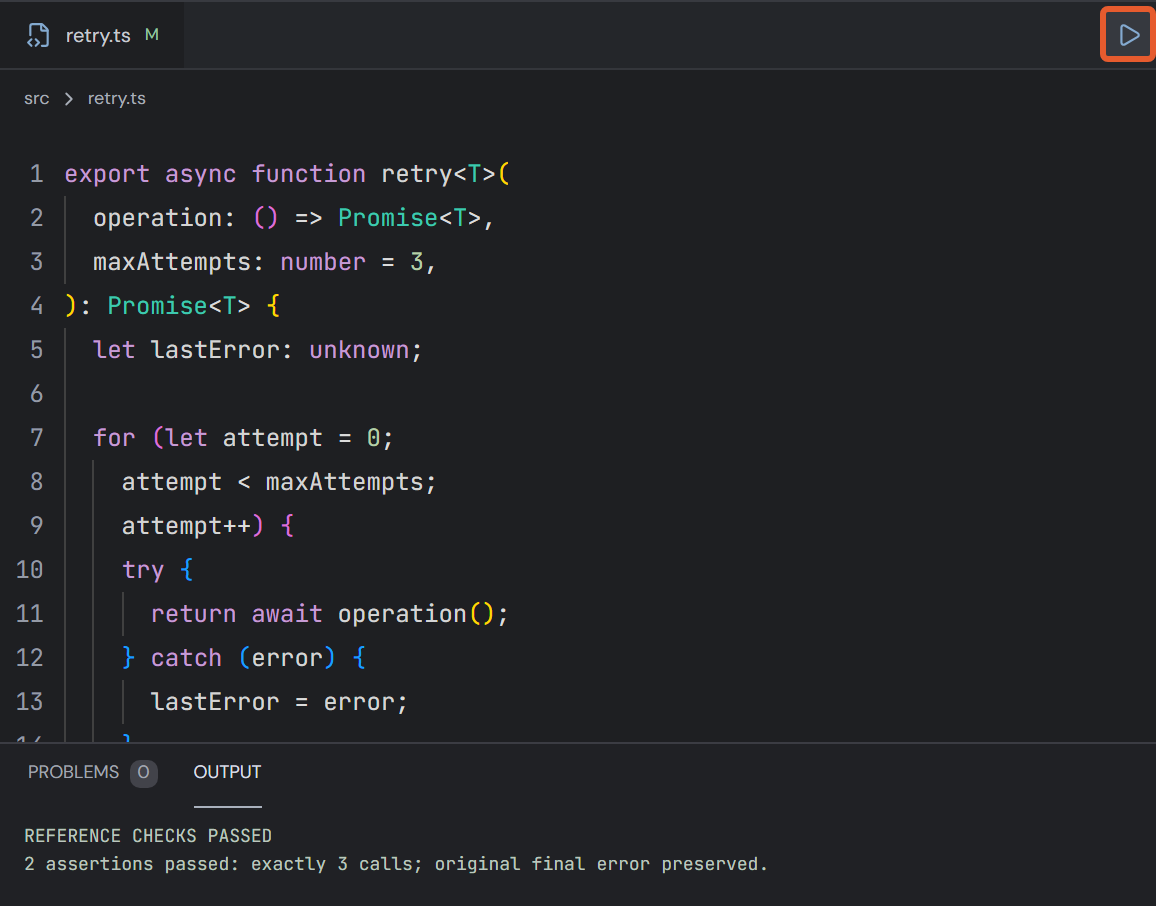Click 'async' keyword on line 1

tap(201, 174)
